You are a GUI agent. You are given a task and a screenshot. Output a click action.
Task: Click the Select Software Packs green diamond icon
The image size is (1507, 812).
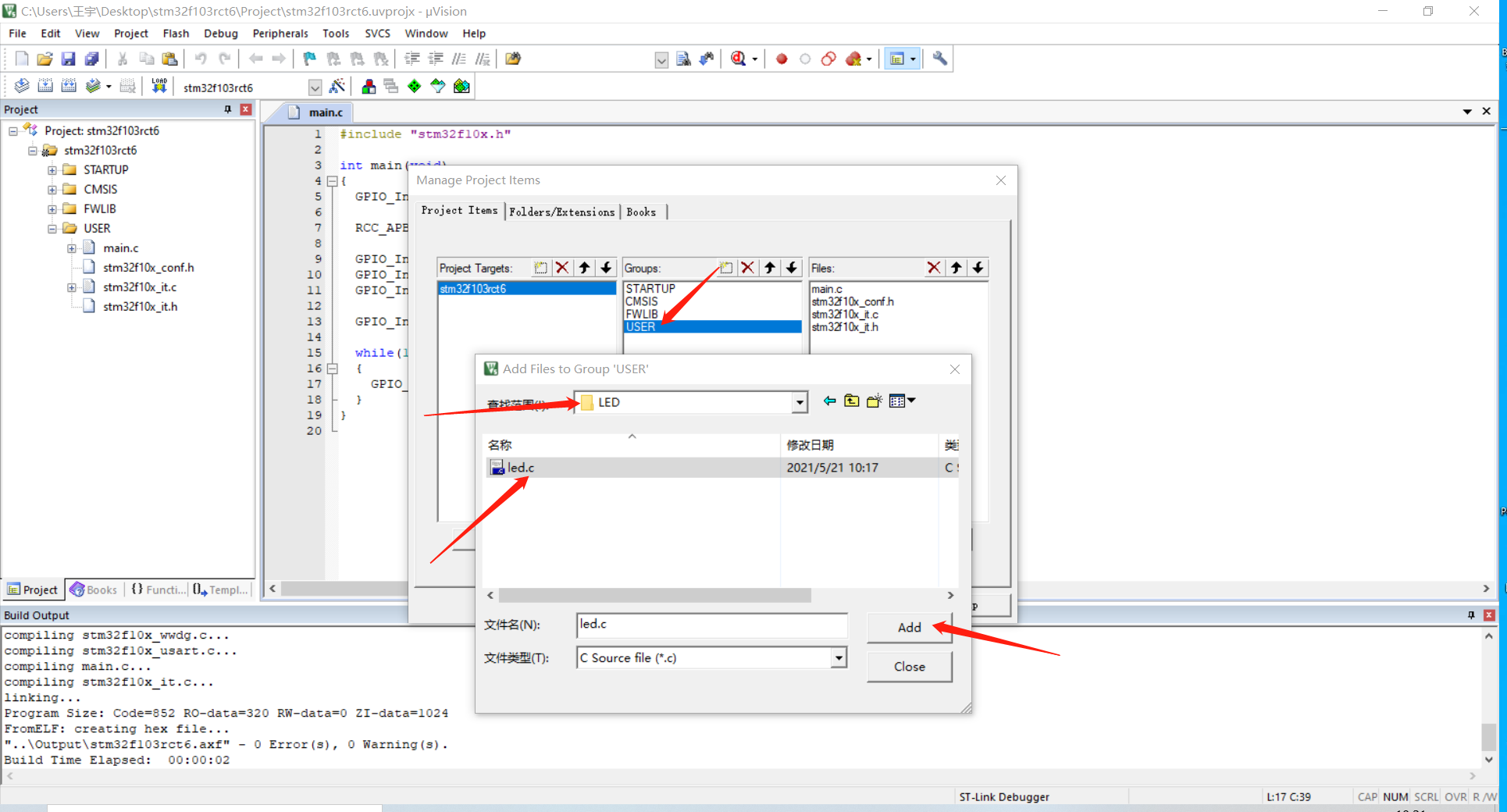(x=415, y=86)
